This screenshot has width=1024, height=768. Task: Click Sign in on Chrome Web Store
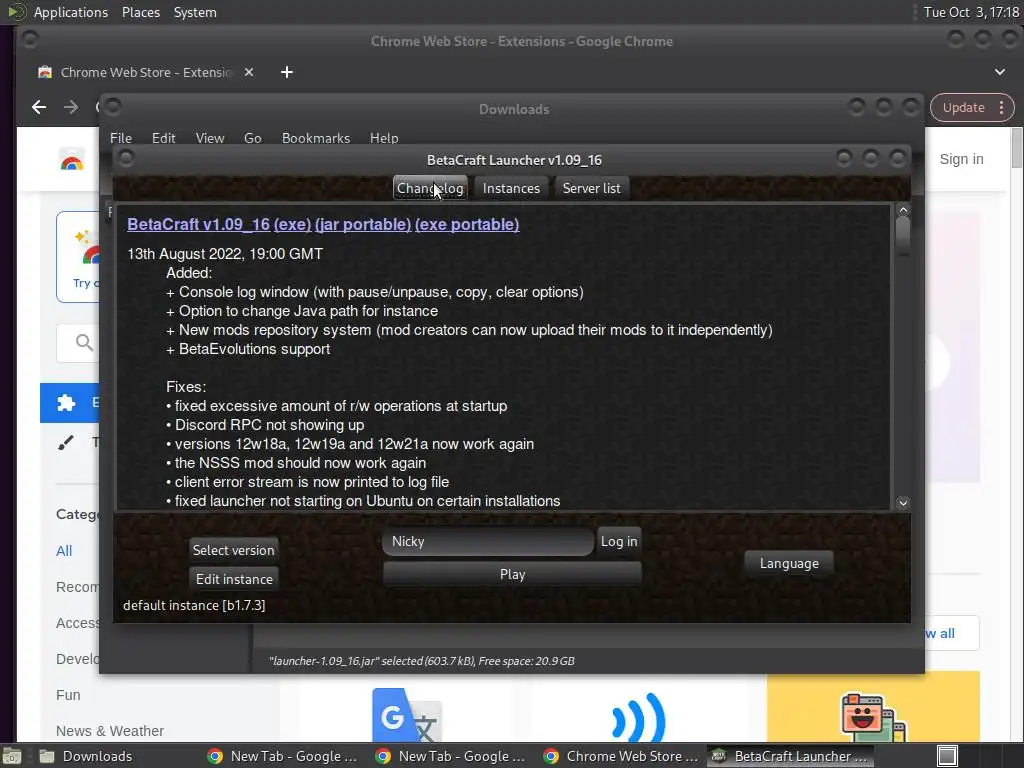pos(961,159)
